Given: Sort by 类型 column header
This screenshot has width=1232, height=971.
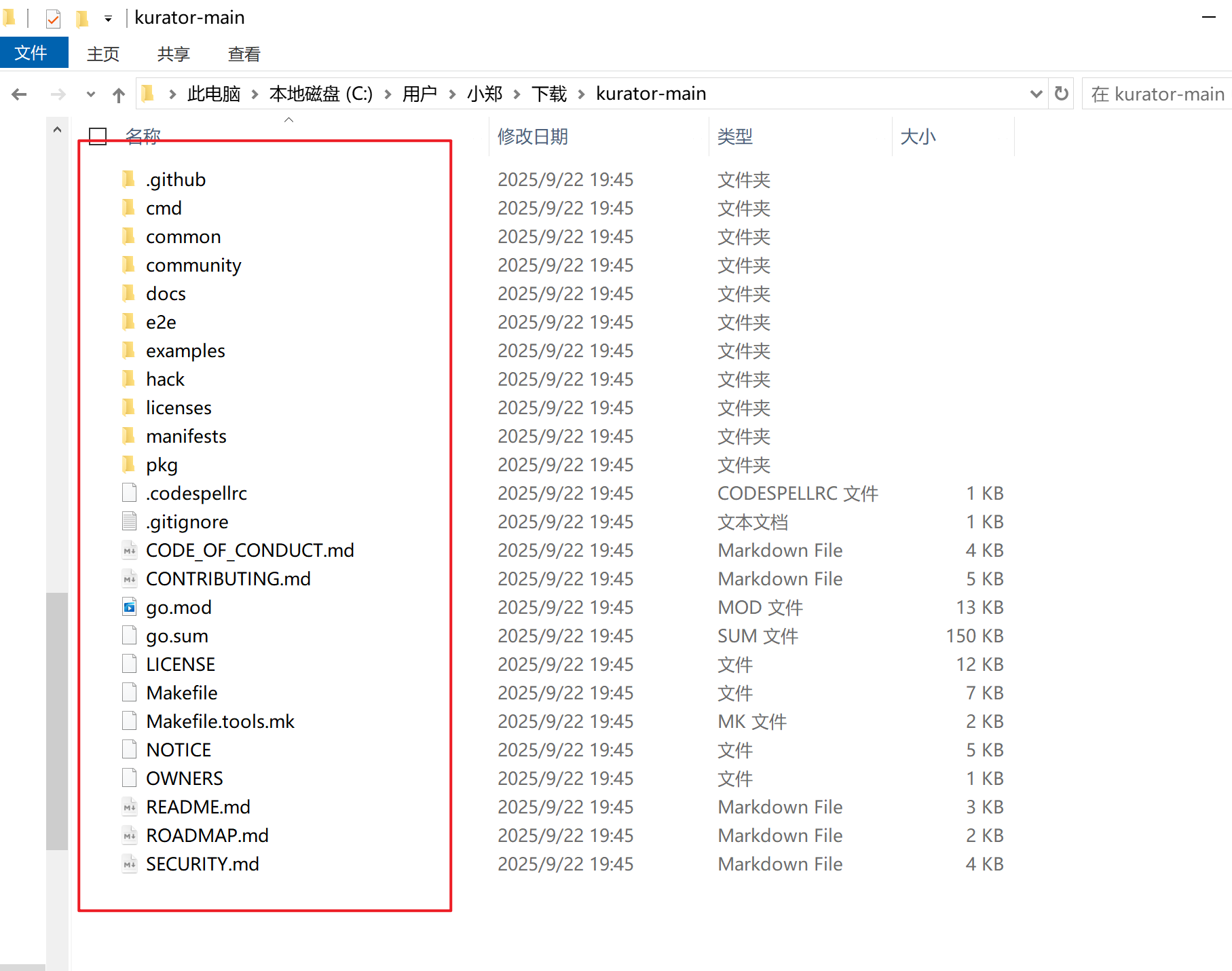Looking at the screenshot, I should point(735,136).
